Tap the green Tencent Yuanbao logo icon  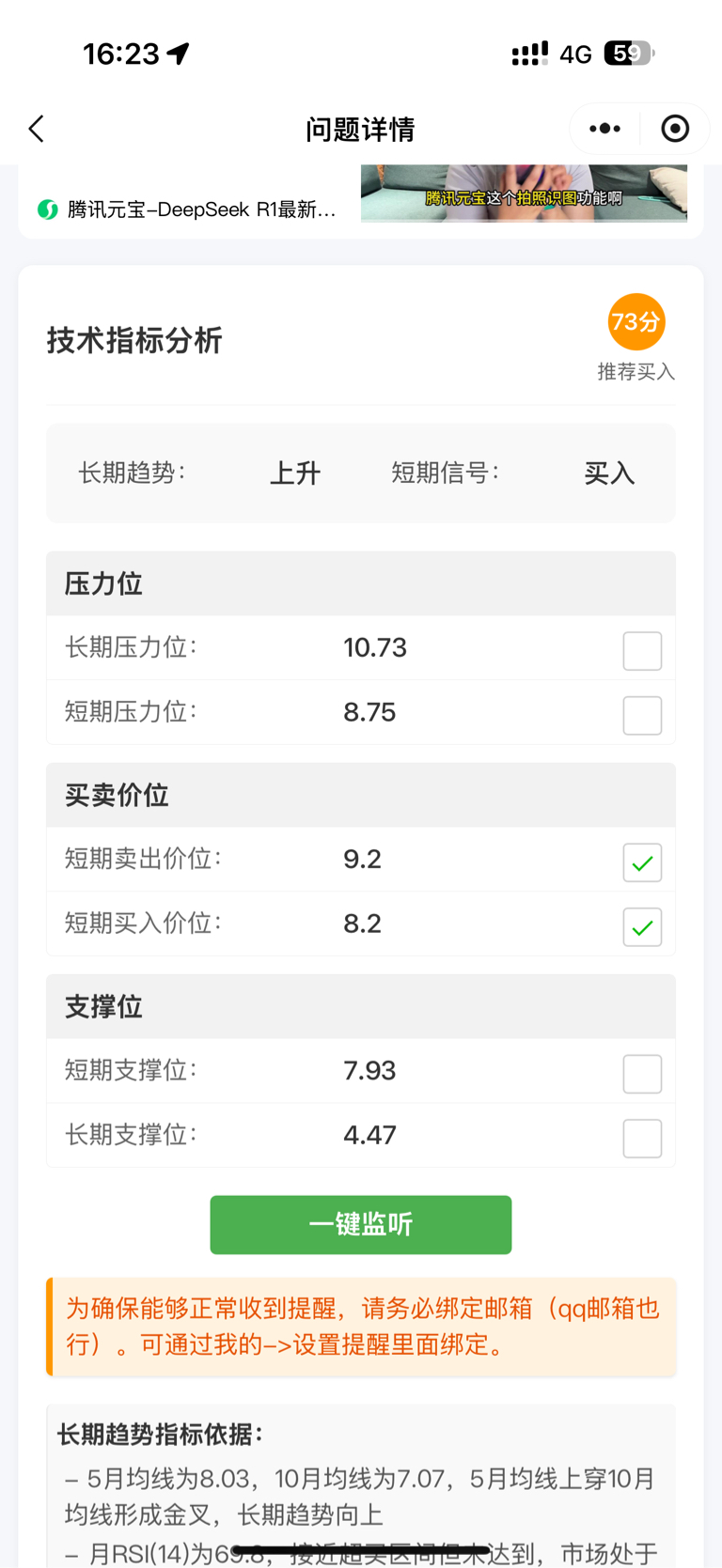[x=48, y=210]
